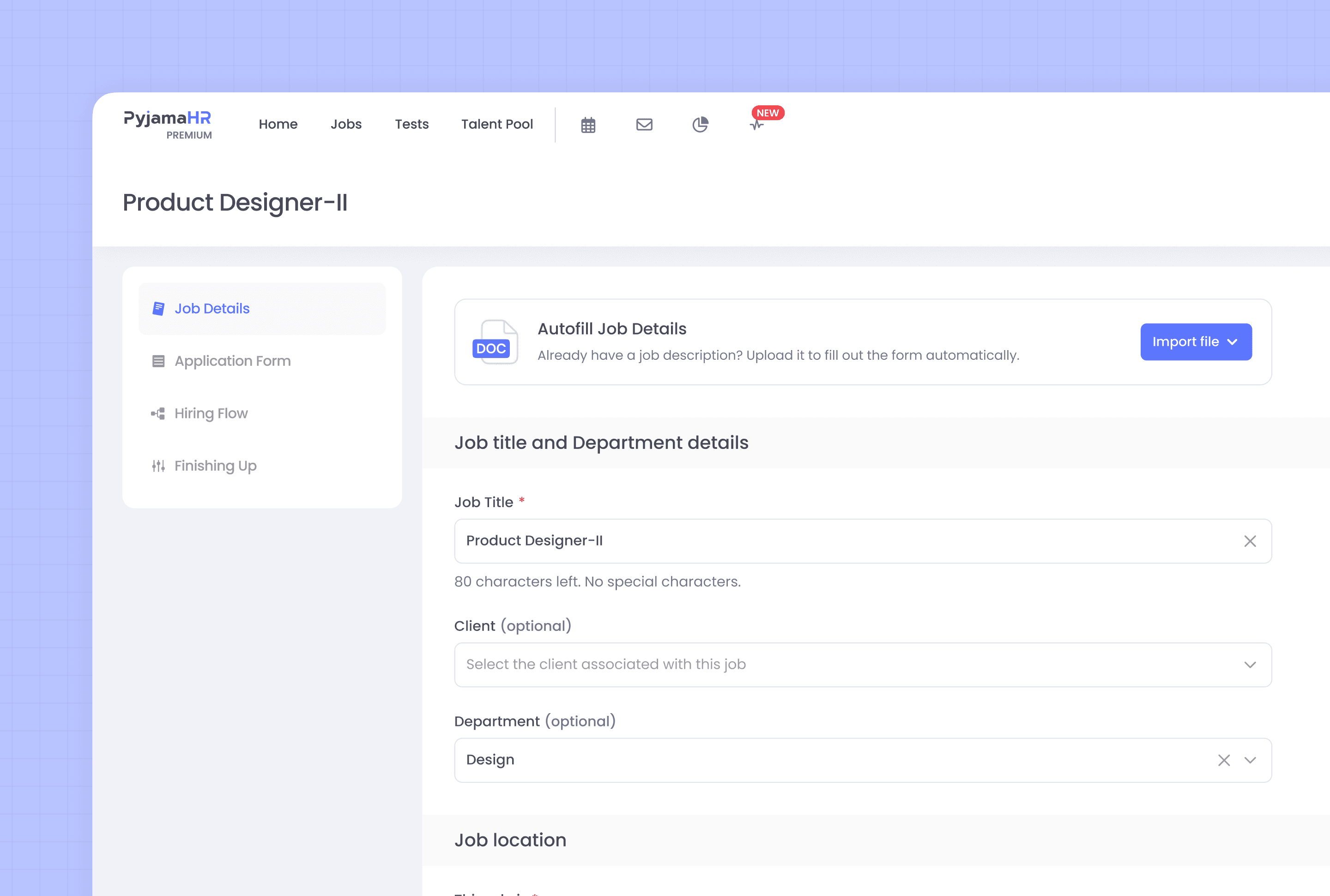Open the Client selection dropdown

pos(863,665)
